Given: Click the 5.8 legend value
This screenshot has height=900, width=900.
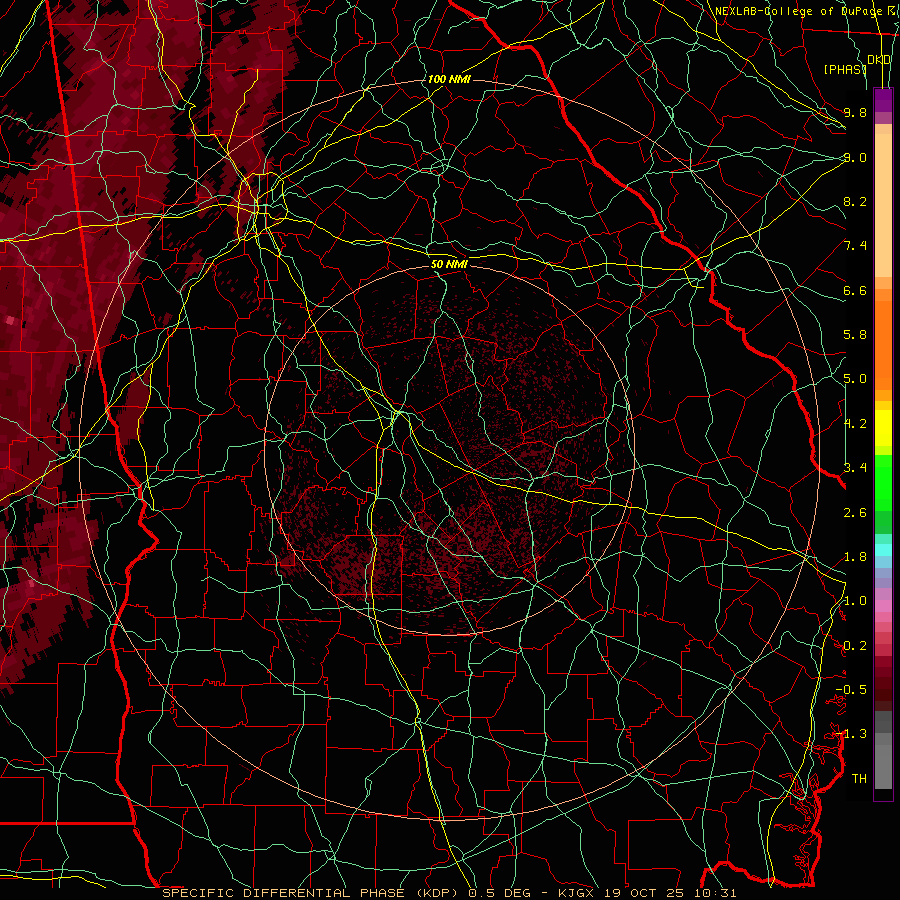Looking at the screenshot, I should (x=855, y=335).
